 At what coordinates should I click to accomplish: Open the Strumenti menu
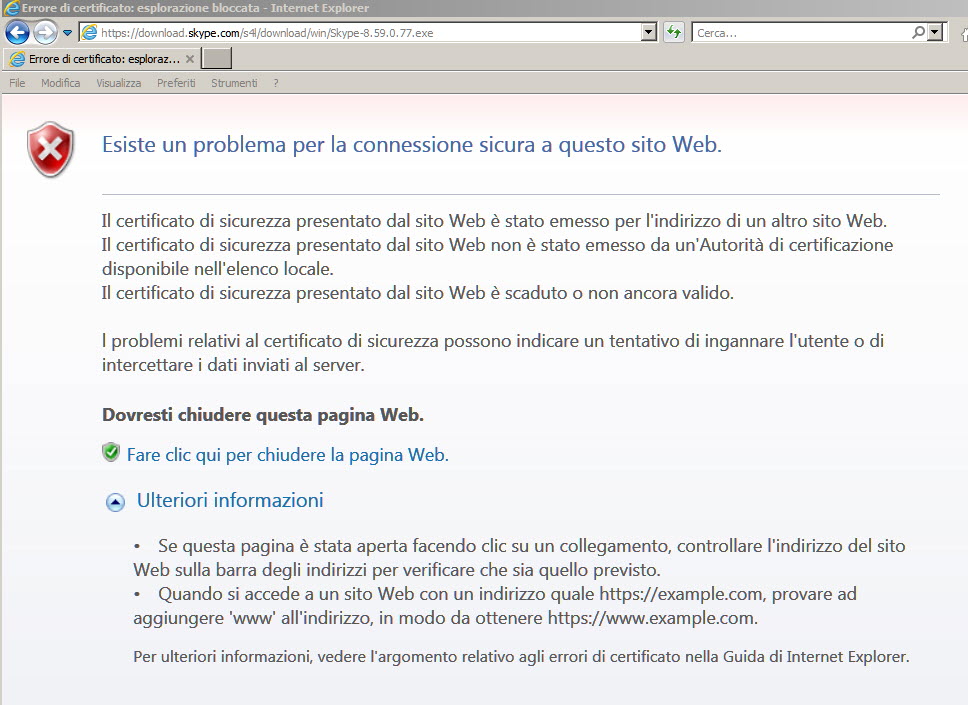tap(234, 83)
